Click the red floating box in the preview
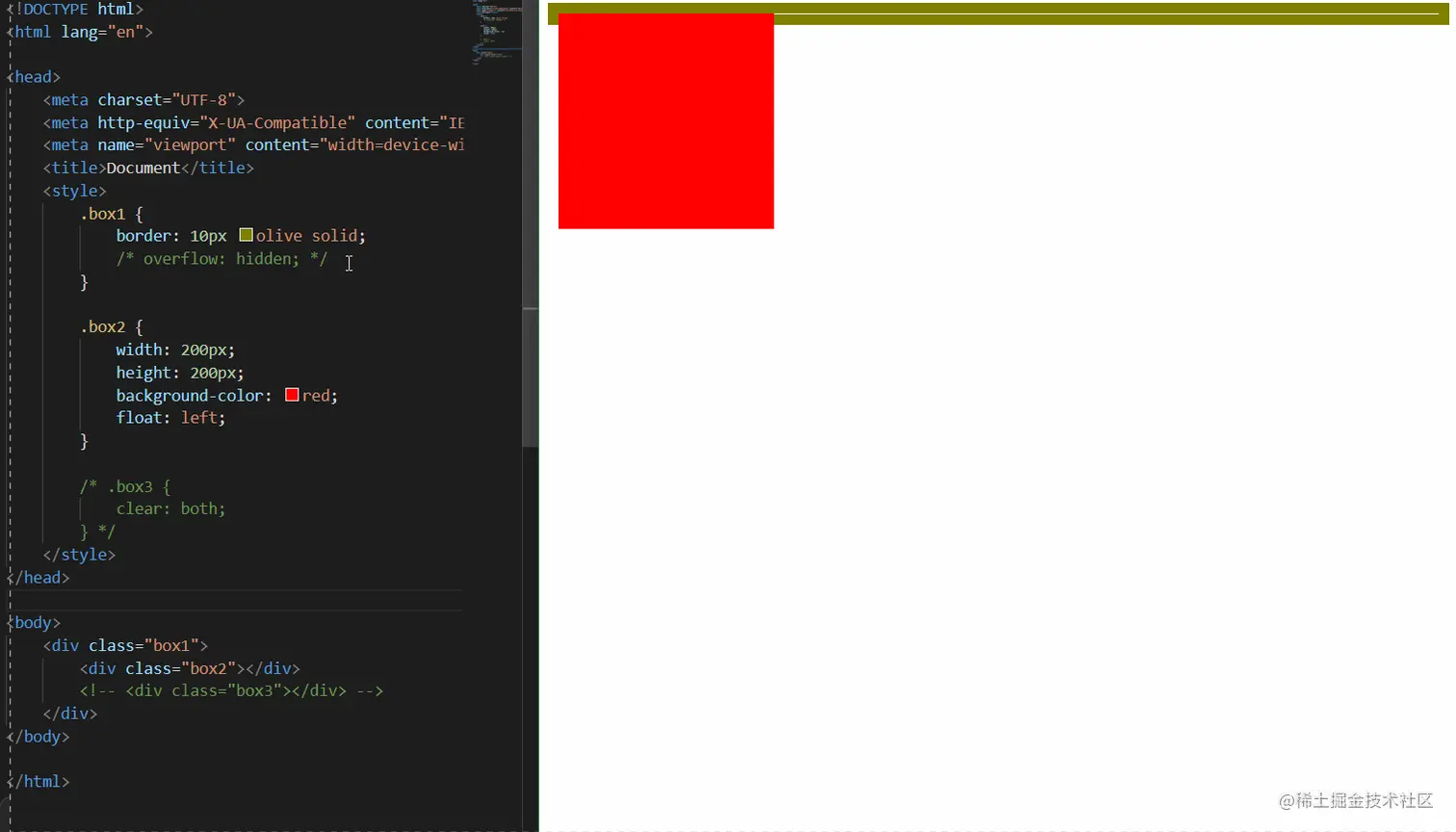Screen dimensions: 1456x832 [664, 120]
